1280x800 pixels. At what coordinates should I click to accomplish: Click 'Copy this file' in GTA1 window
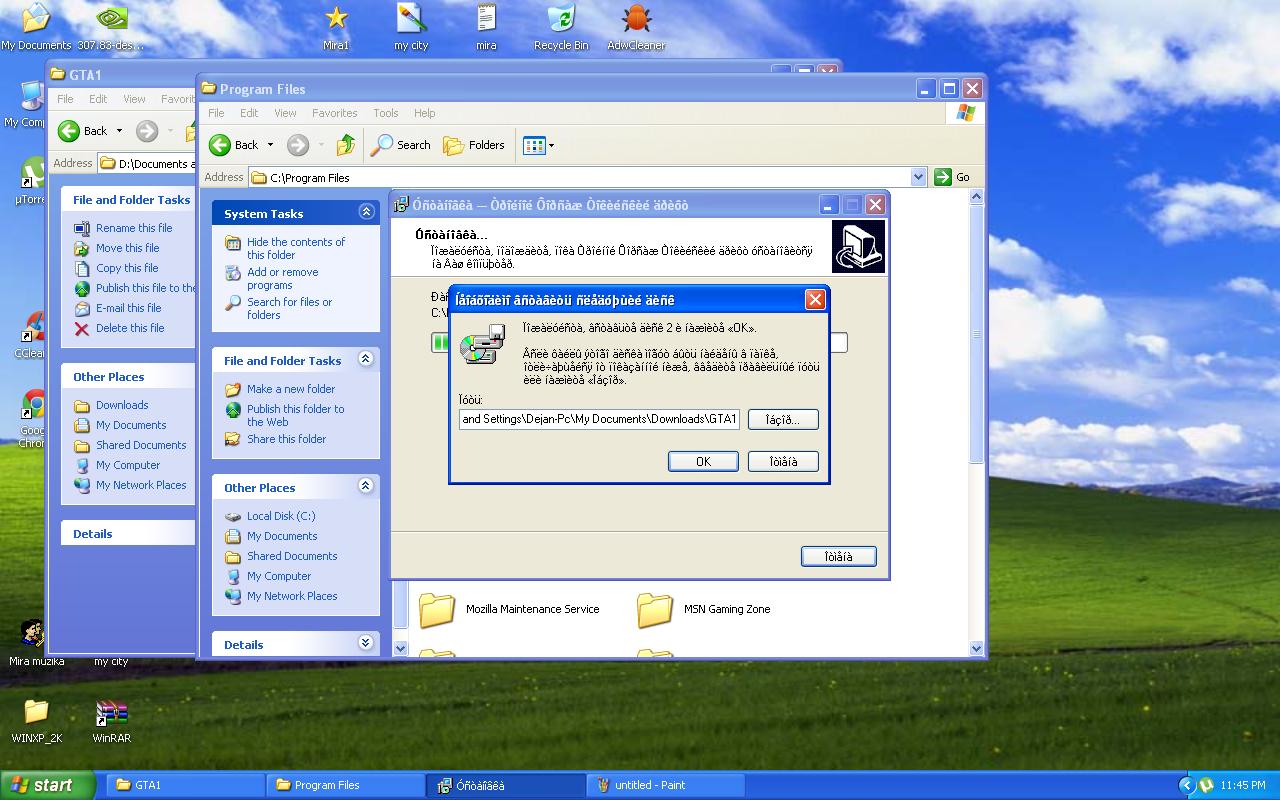127,268
